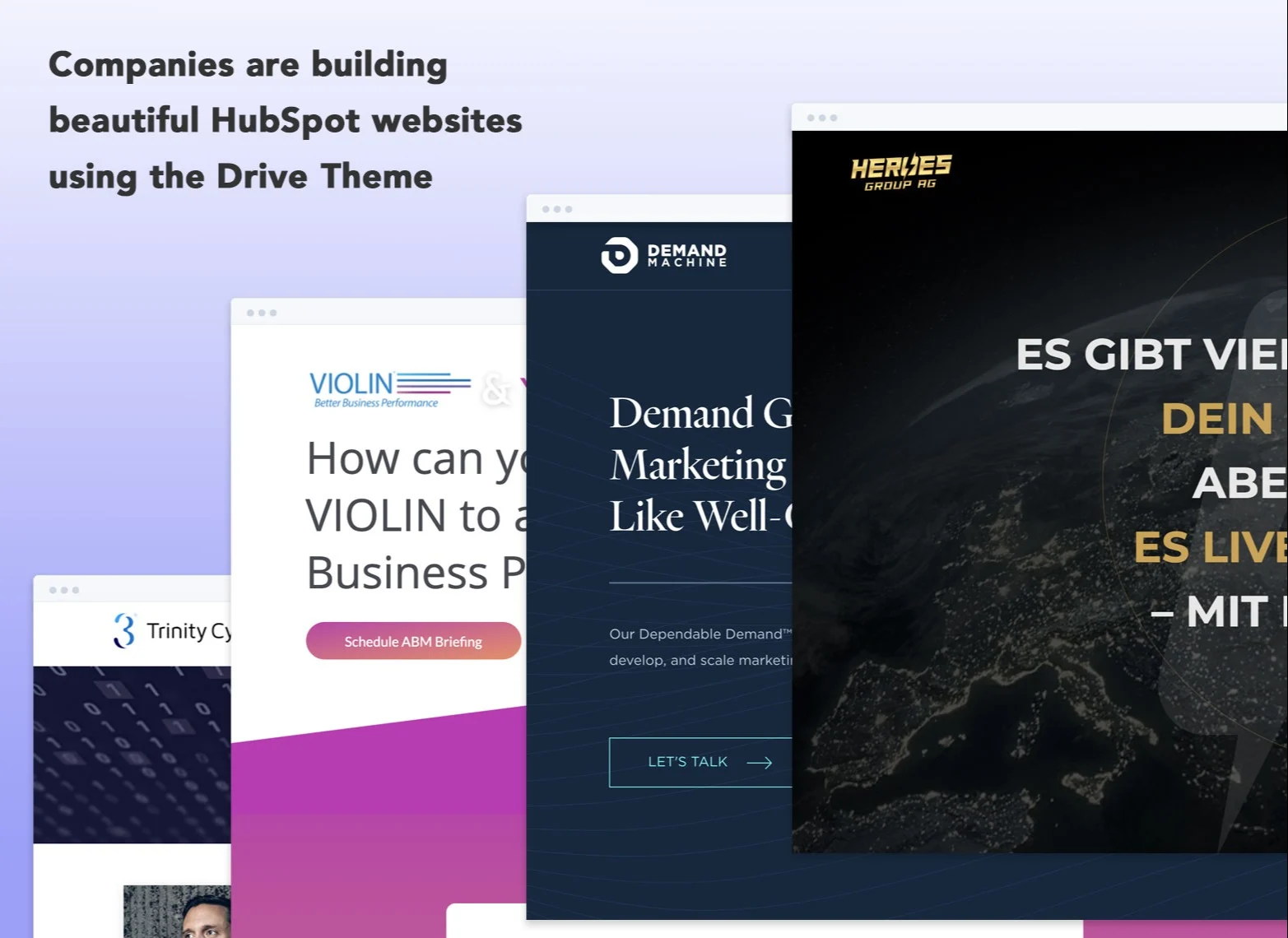The image size is (1288, 938).
Task: Click the VIOLIN Better Business Performance logo
Action: (389, 389)
